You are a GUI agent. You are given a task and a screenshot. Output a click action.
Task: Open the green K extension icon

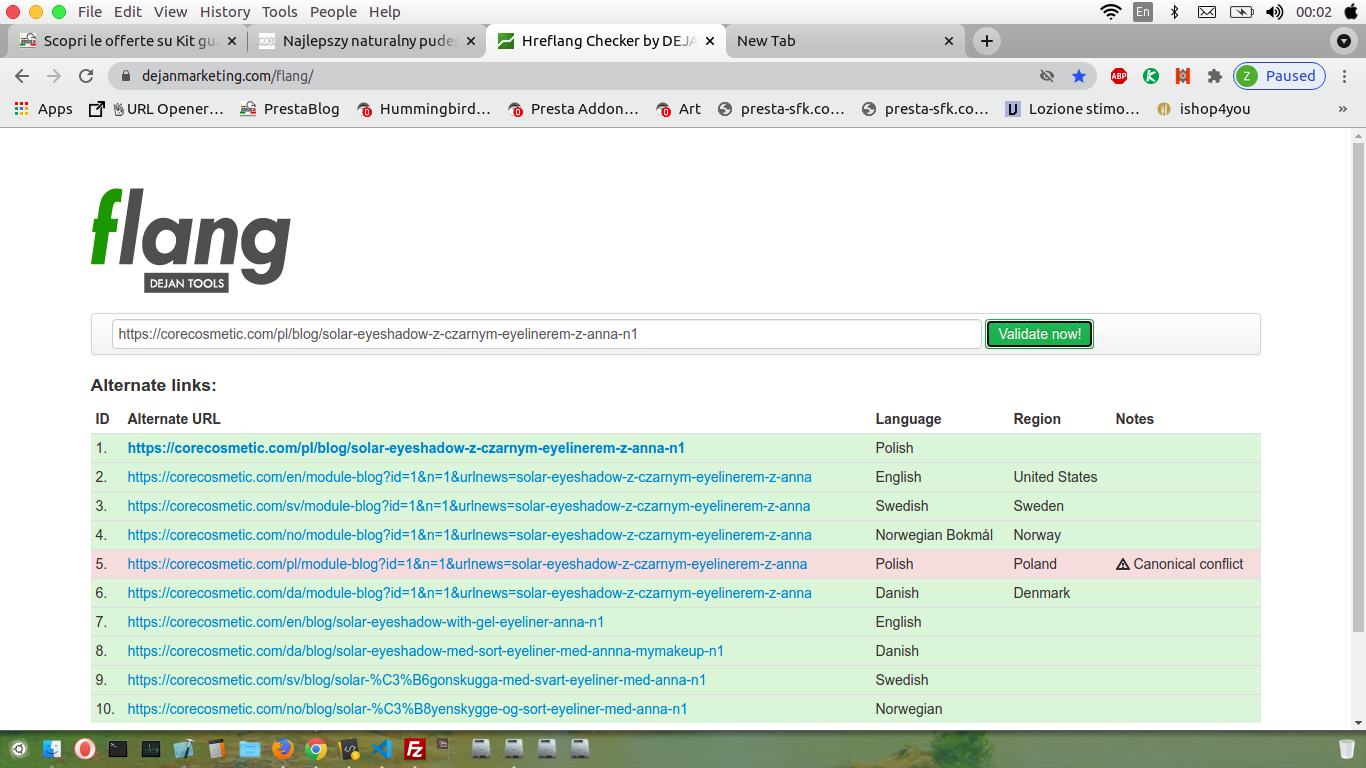click(1151, 76)
